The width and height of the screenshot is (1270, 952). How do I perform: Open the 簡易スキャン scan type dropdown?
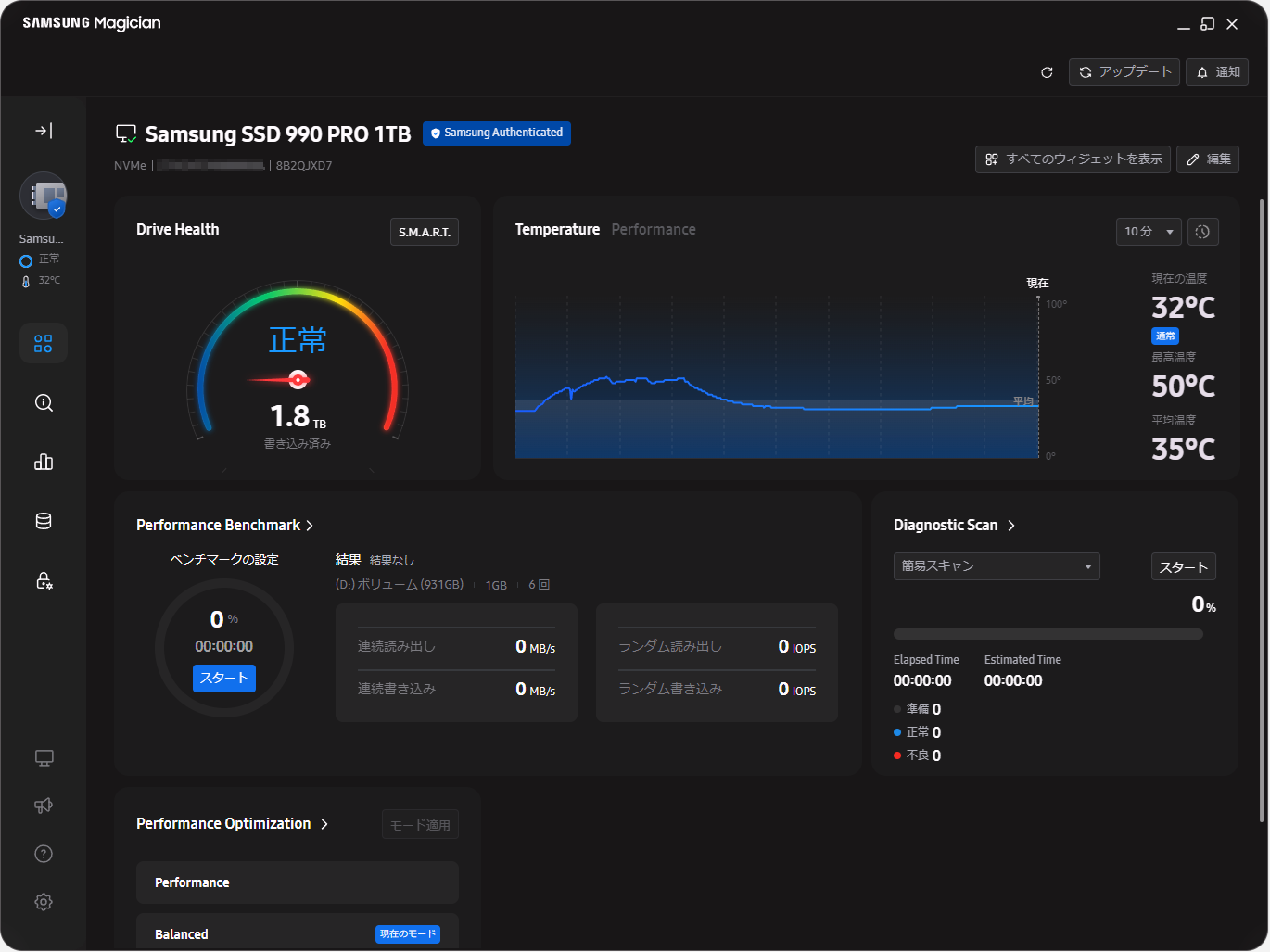click(997, 566)
